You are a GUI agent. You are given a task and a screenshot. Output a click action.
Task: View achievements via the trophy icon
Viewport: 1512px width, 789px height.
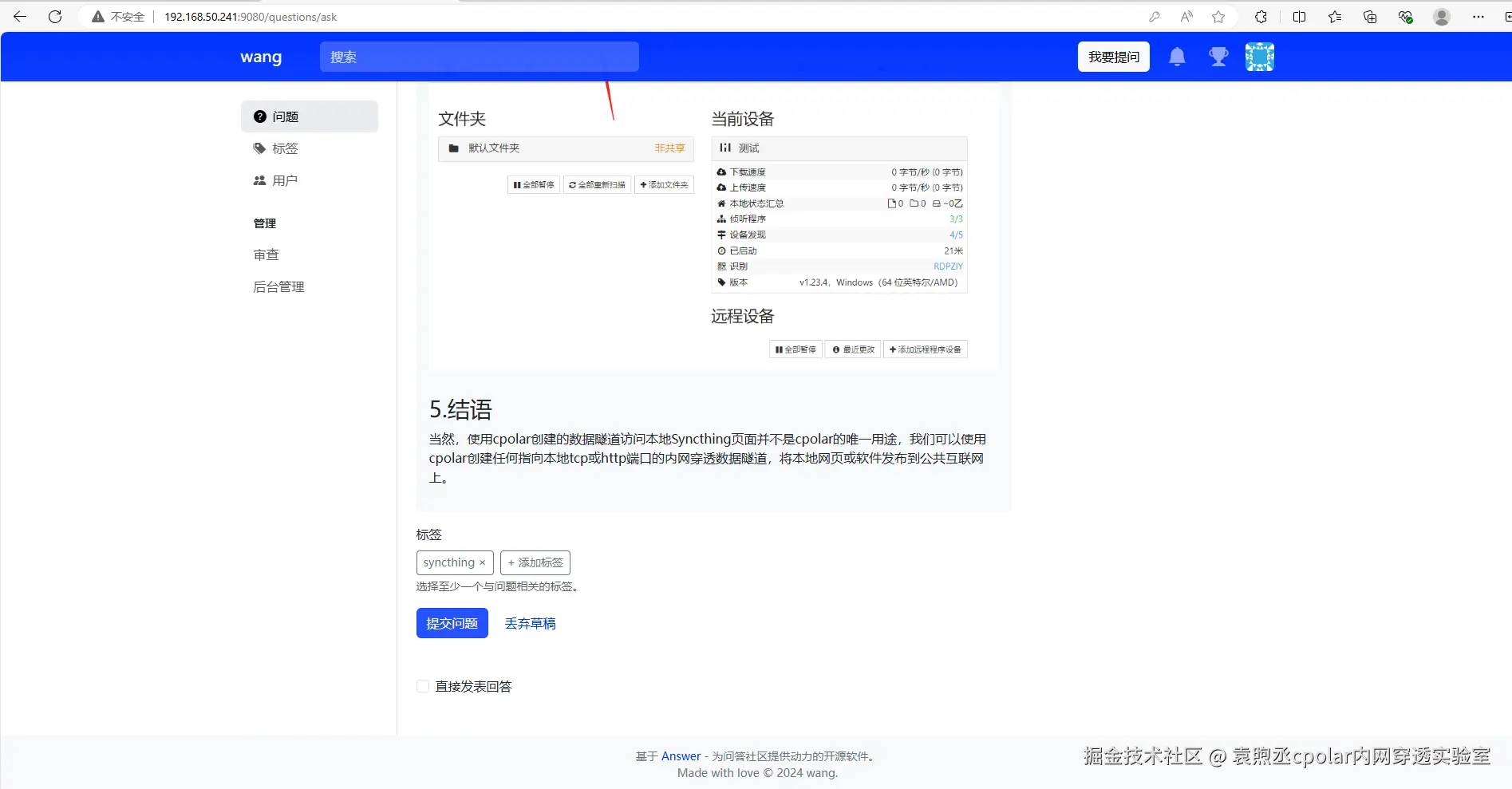pos(1217,56)
